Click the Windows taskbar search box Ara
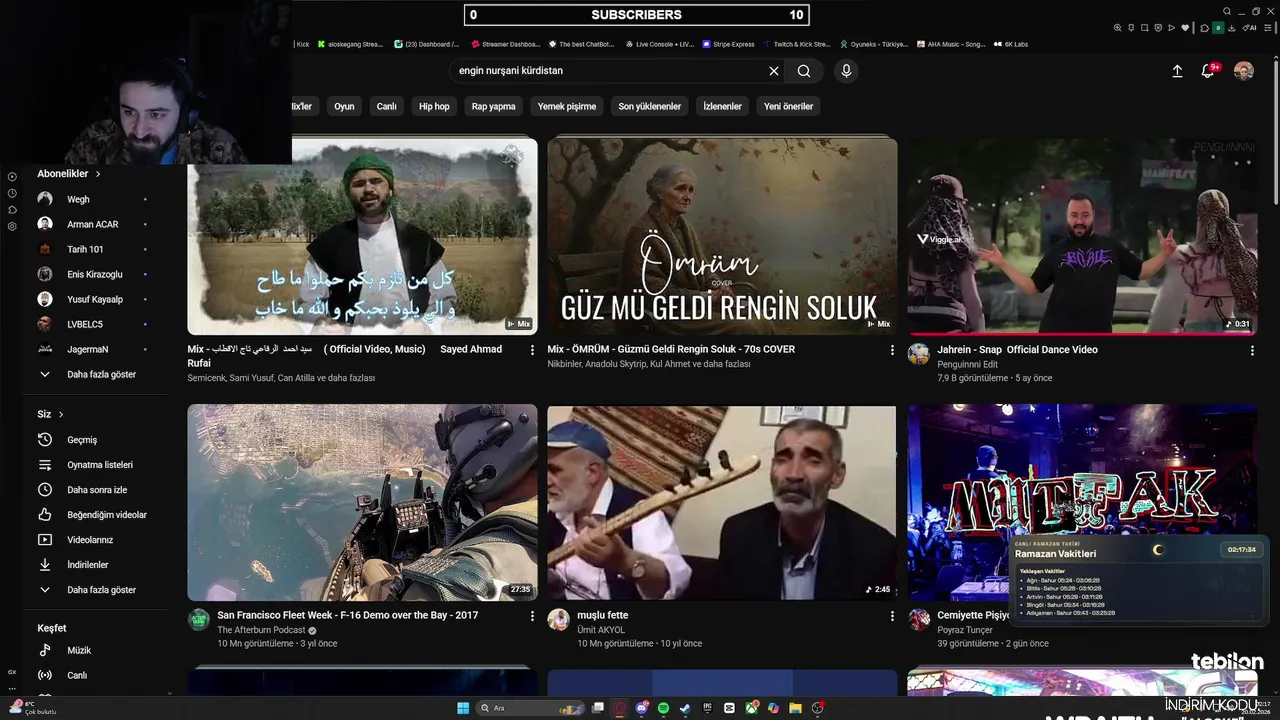Image resolution: width=1280 pixels, height=720 pixels. (528, 708)
